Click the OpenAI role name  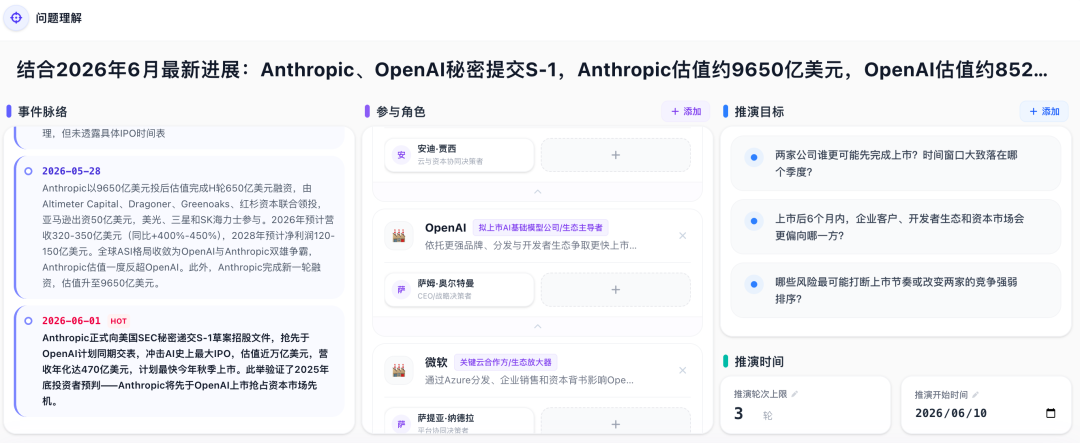[446, 227]
